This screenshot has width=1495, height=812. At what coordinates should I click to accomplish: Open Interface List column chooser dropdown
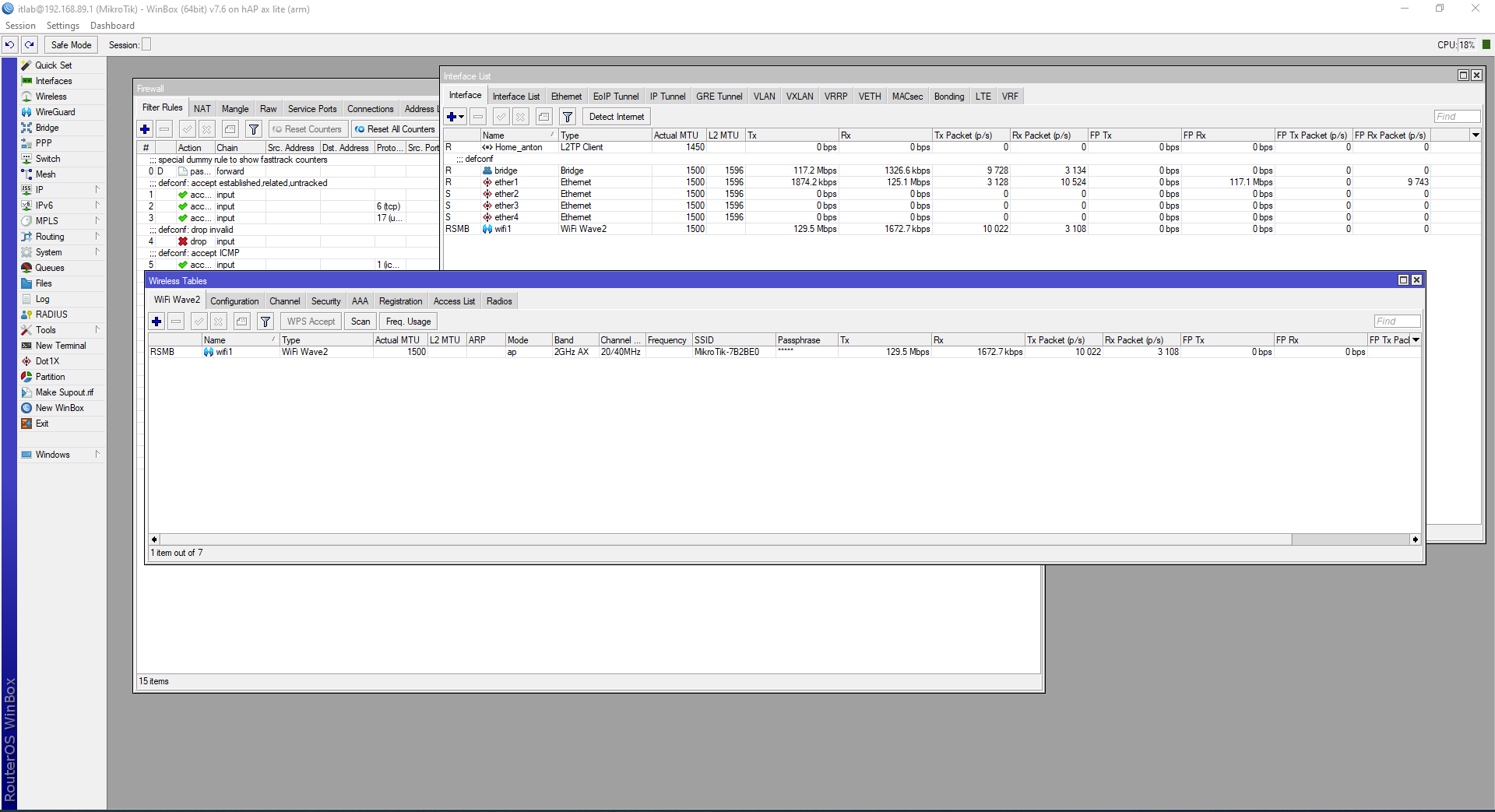click(1475, 135)
